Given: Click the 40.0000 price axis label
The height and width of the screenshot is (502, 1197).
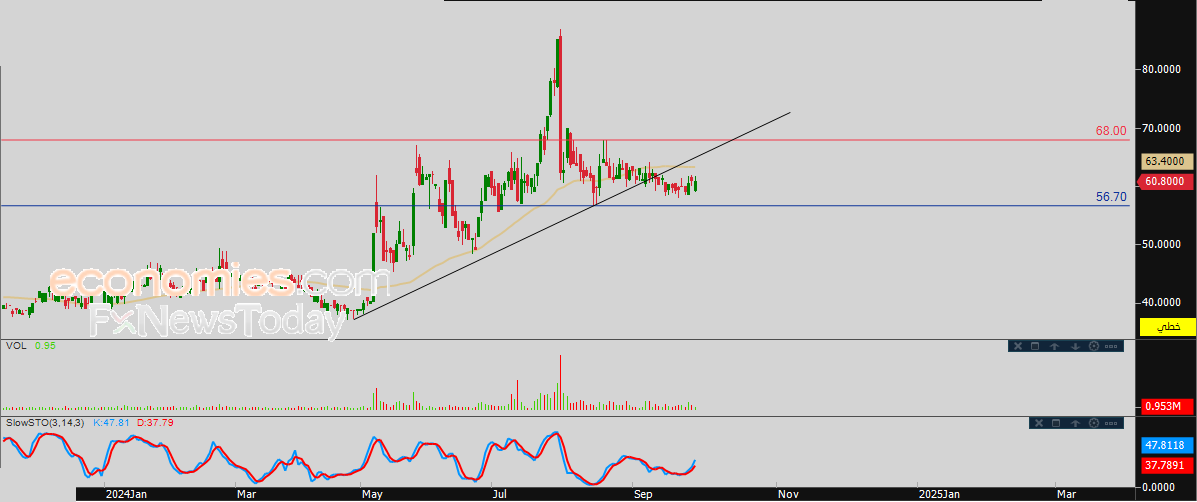Looking at the screenshot, I should tap(1161, 303).
